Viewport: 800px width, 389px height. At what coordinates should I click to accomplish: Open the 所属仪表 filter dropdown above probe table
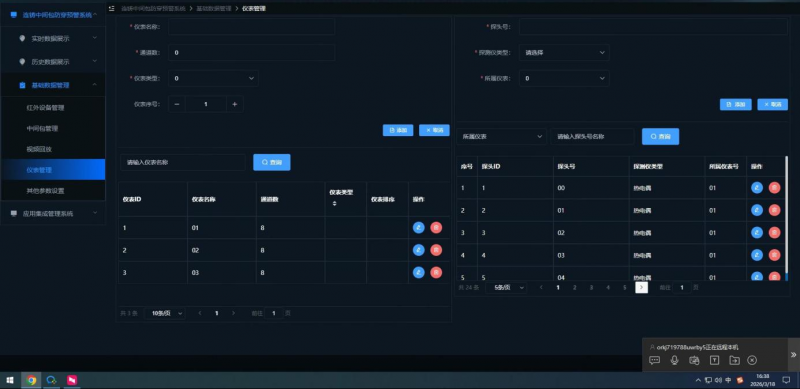(x=502, y=136)
